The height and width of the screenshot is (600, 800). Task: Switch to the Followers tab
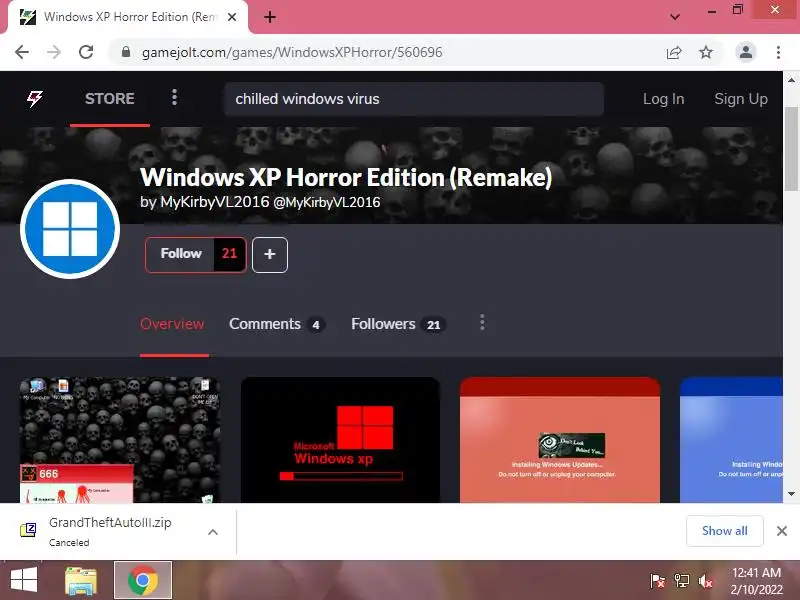click(x=398, y=324)
